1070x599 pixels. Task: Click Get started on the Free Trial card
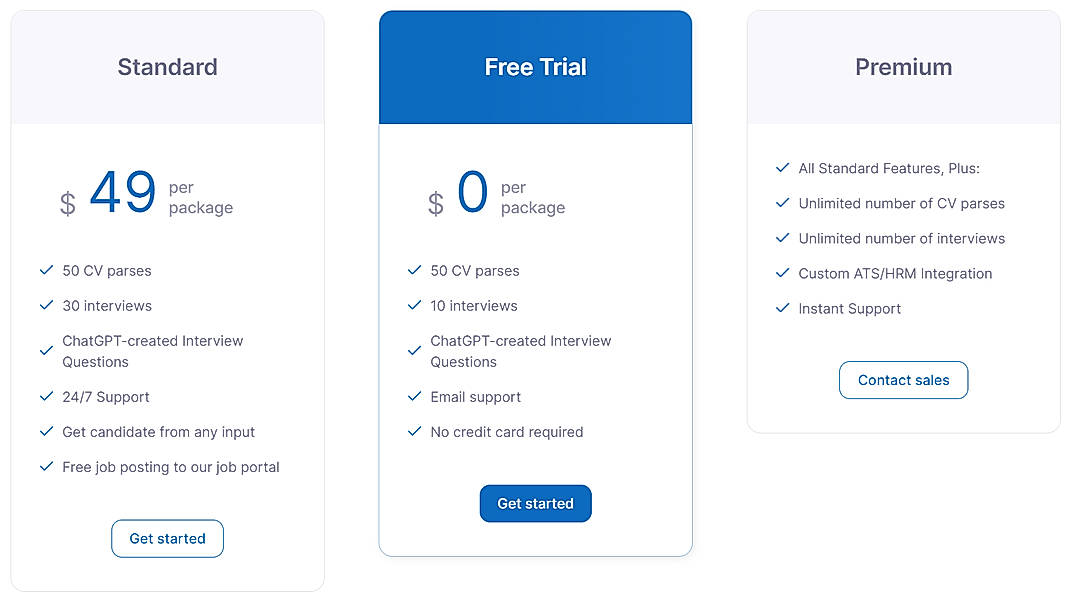535,503
